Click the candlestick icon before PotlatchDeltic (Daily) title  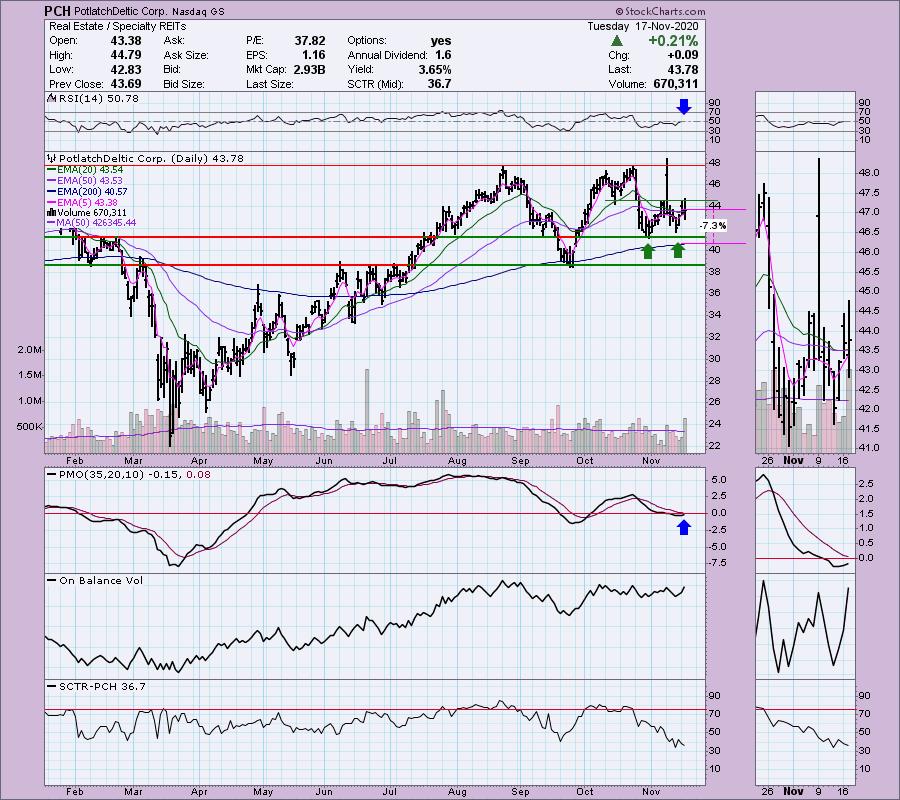pos(52,158)
